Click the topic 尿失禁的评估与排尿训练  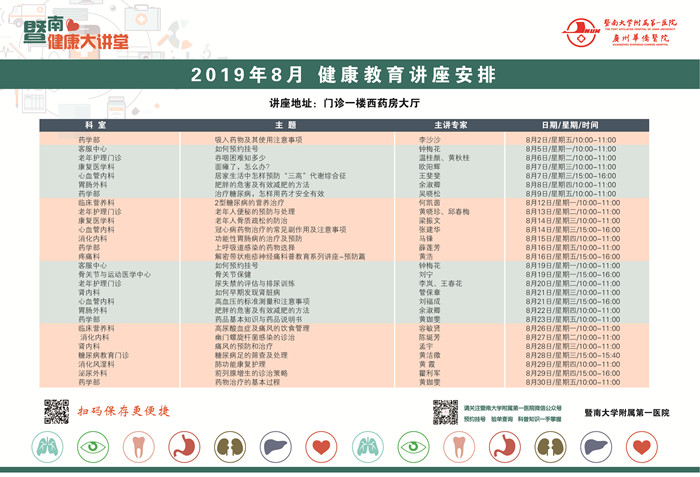click(255, 284)
